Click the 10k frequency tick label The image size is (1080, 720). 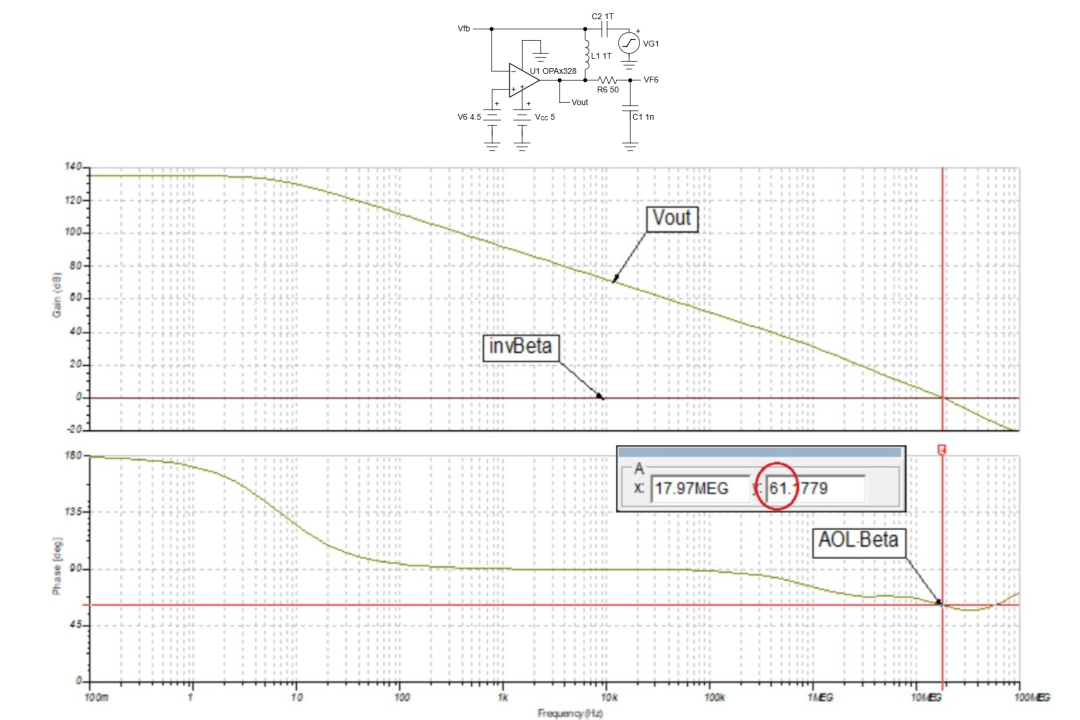point(610,697)
